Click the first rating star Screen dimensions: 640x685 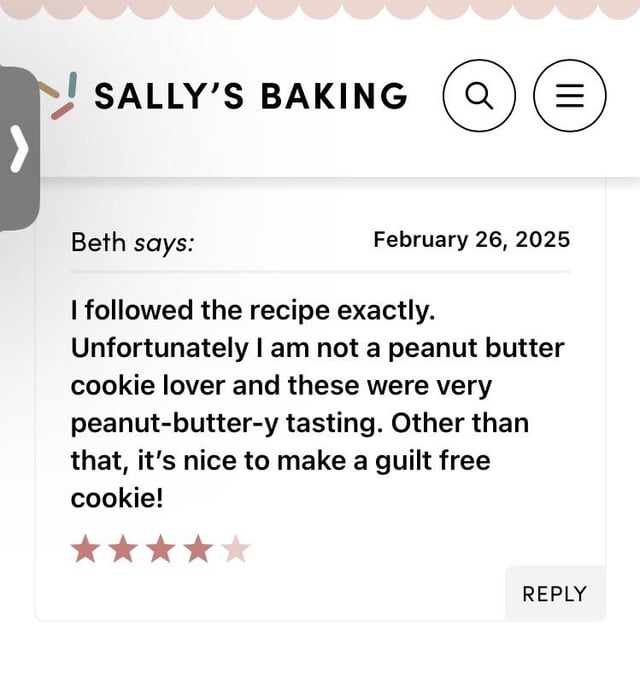86,549
